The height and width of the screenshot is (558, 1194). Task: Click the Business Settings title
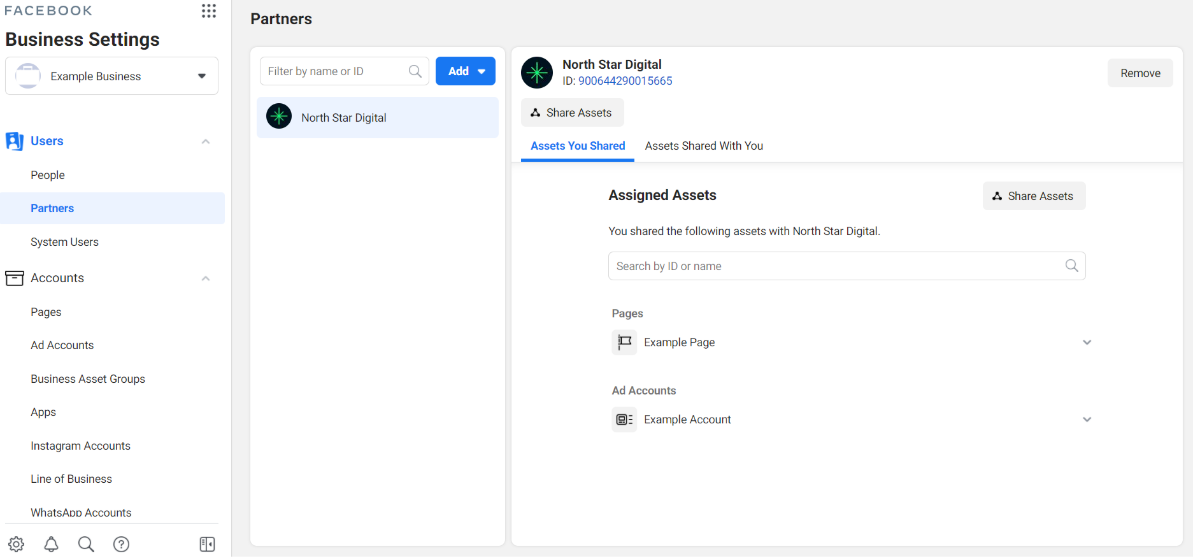pos(82,40)
